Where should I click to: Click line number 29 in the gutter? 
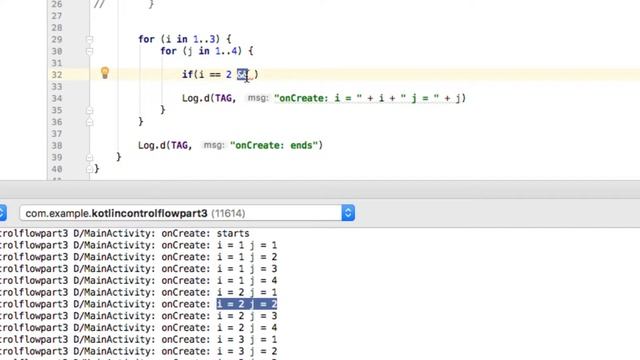click(x=57, y=39)
